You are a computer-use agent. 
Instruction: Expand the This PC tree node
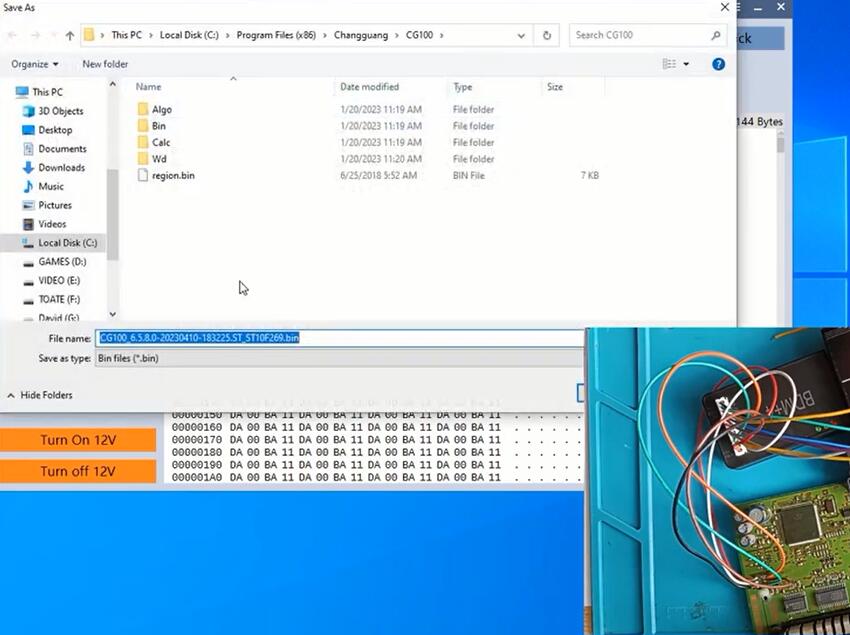[9, 92]
